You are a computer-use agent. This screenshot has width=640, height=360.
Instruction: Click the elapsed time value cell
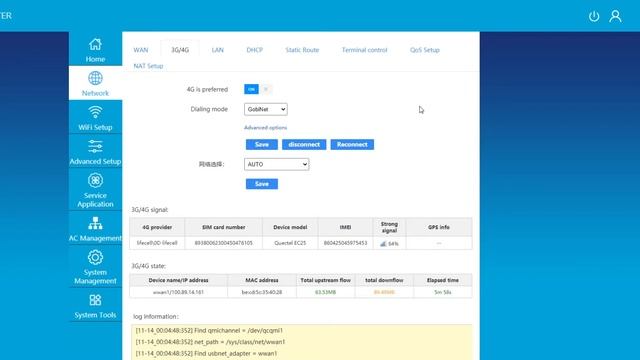(442, 292)
